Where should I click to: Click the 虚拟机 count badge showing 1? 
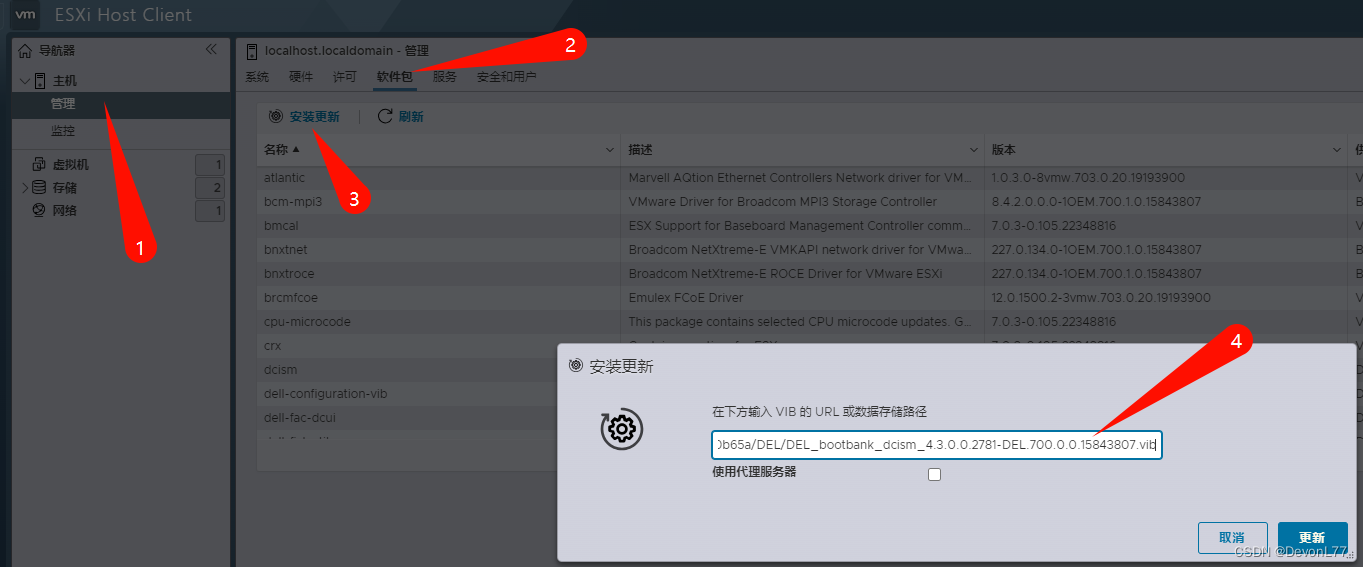(x=210, y=165)
